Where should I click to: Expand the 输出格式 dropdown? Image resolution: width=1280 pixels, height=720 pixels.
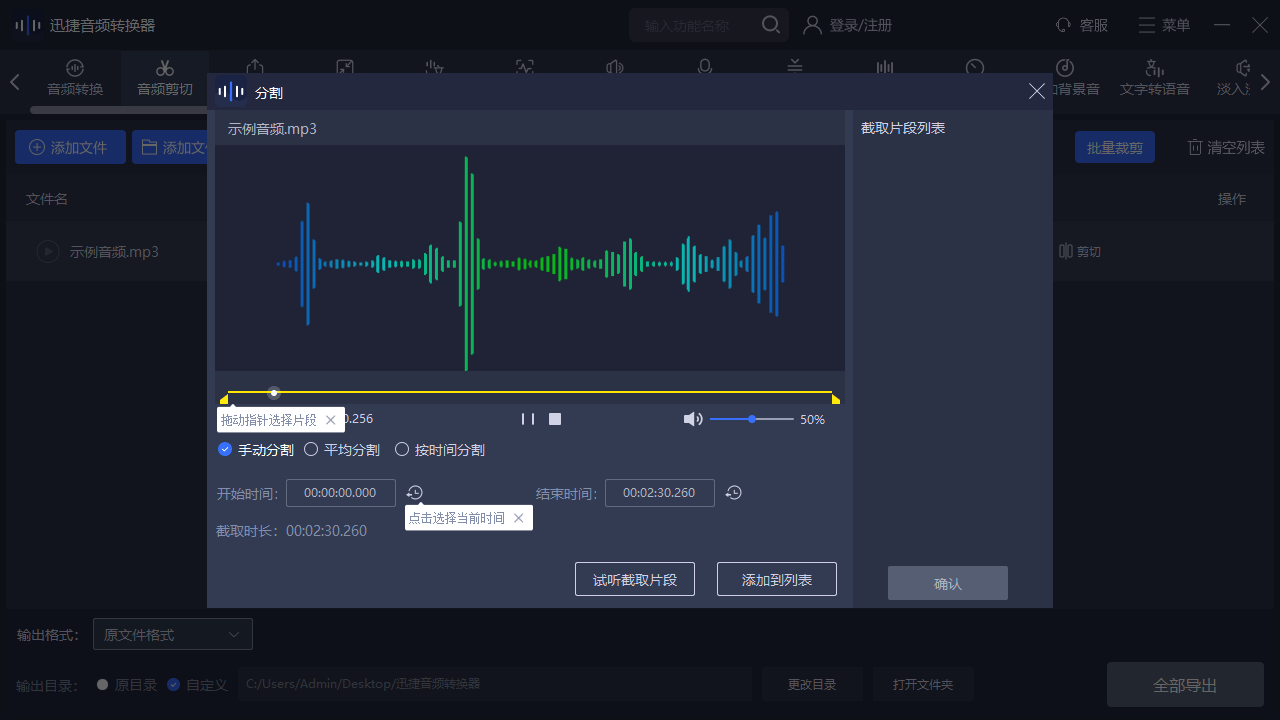(x=173, y=634)
